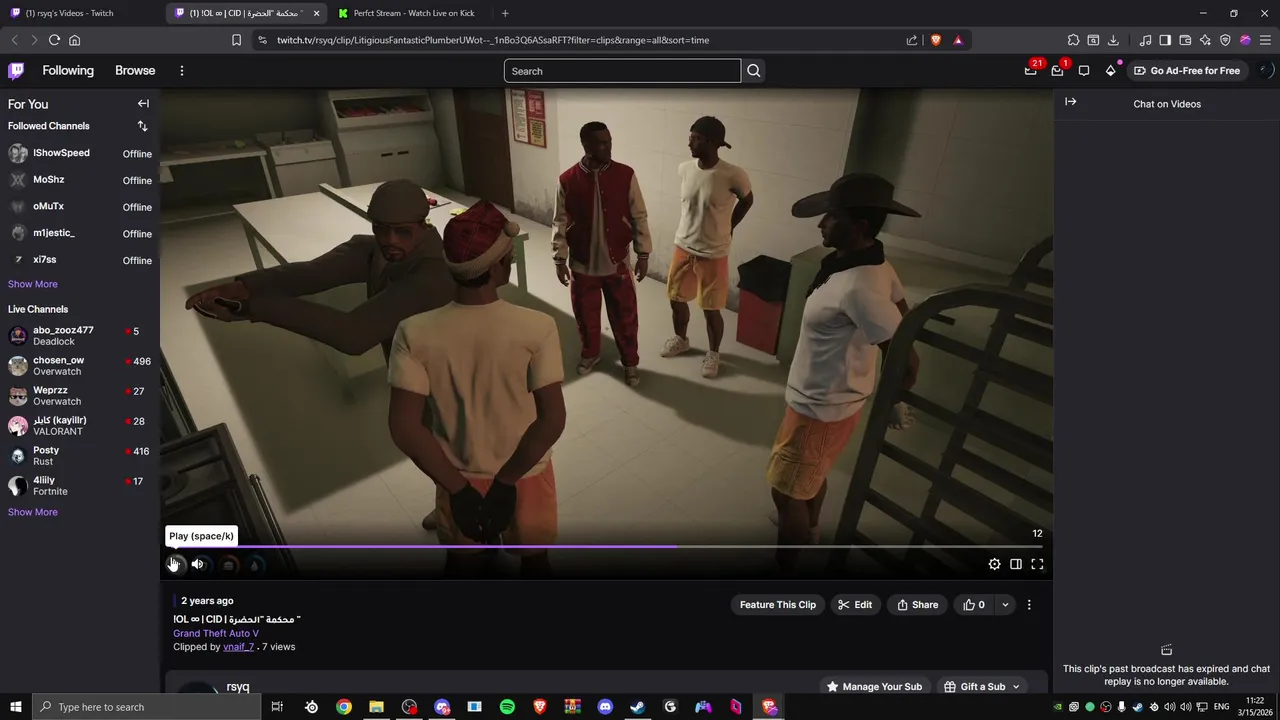Open clipper vnaif_7 profile link
The image size is (1280, 720).
click(238, 647)
